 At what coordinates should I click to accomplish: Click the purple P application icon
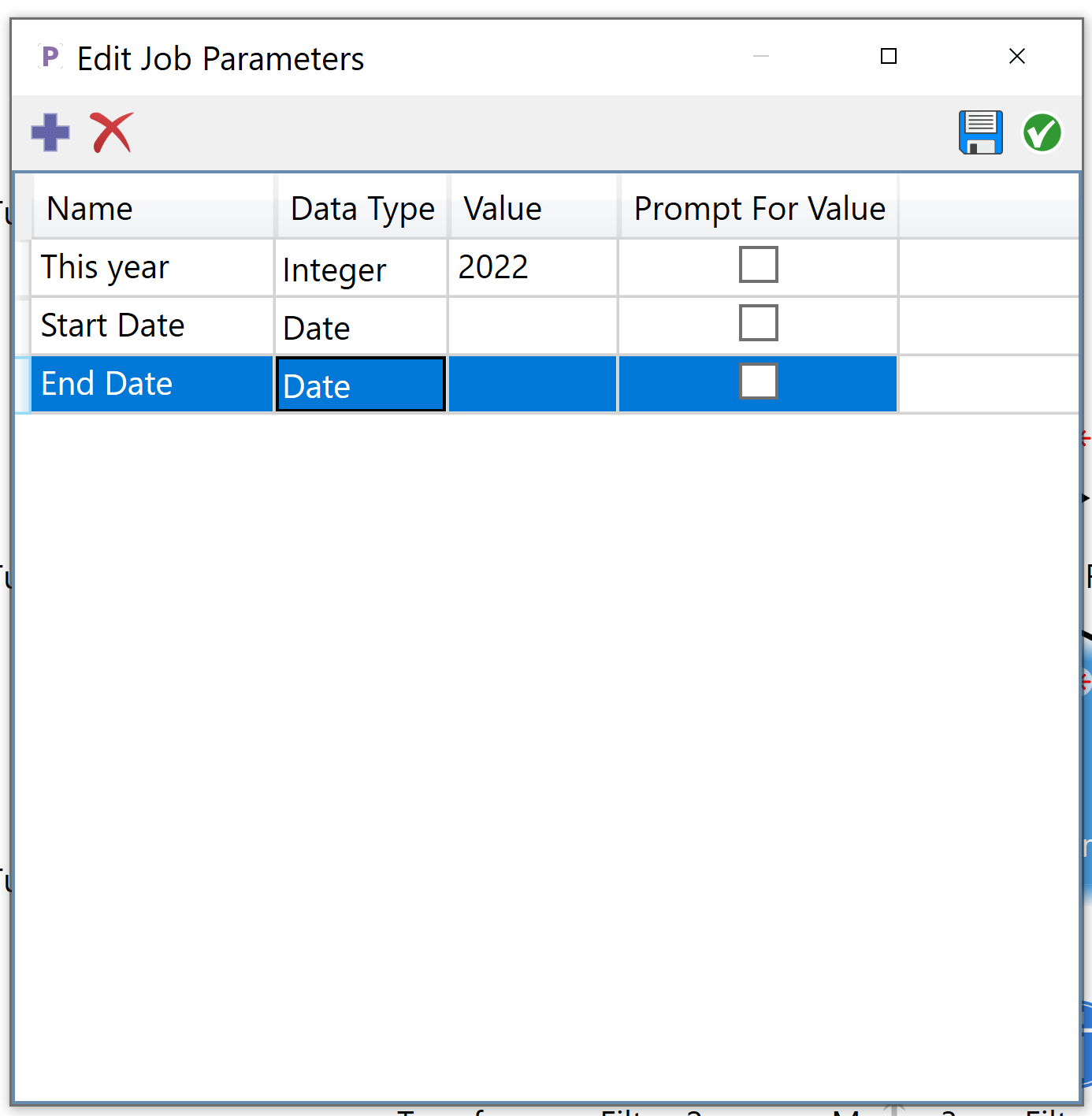(50, 57)
